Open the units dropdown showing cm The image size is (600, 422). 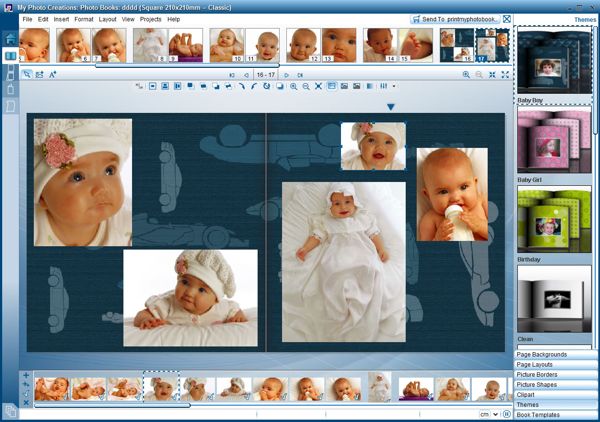pos(487,413)
